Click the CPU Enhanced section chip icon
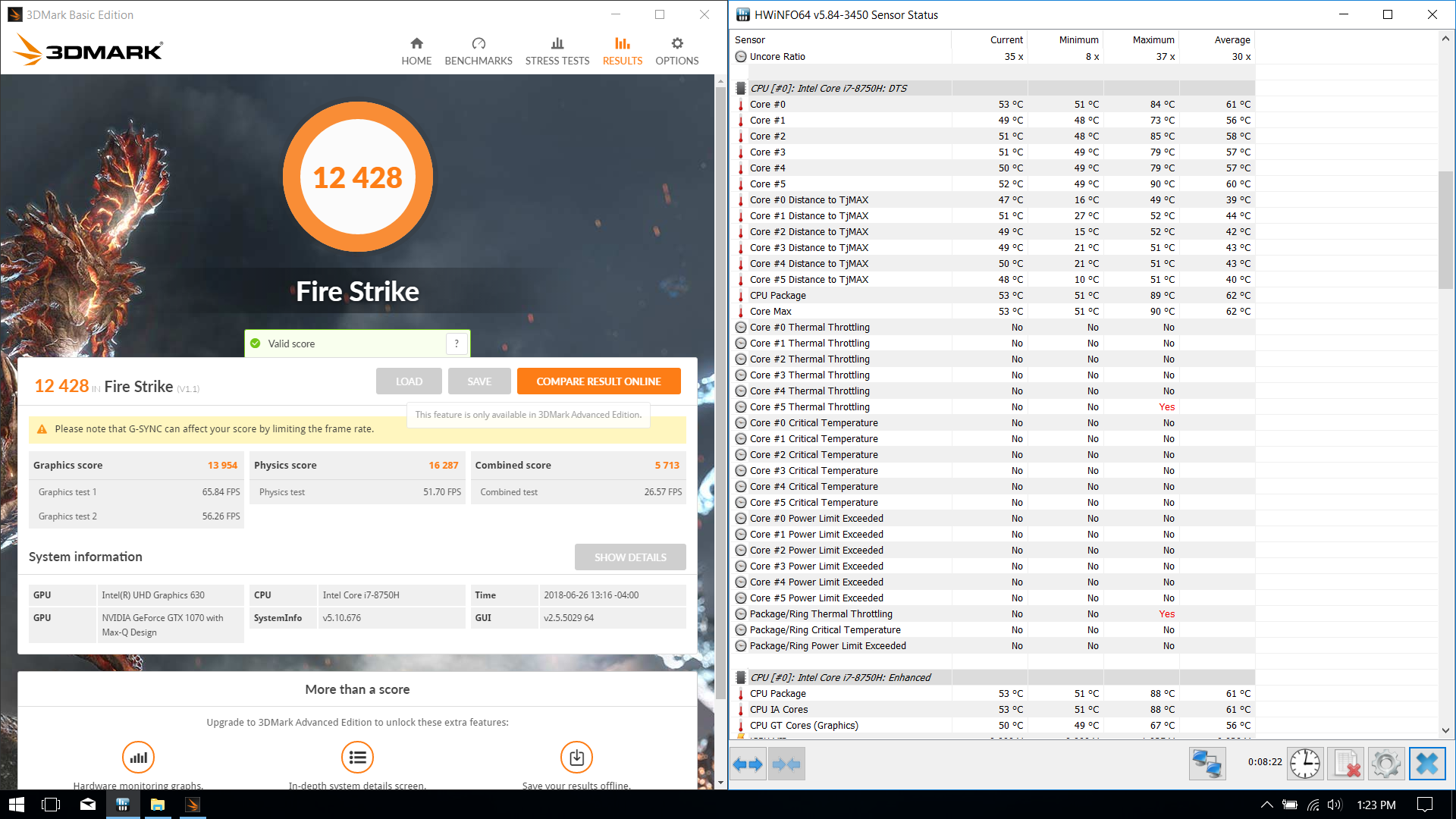 click(x=741, y=678)
